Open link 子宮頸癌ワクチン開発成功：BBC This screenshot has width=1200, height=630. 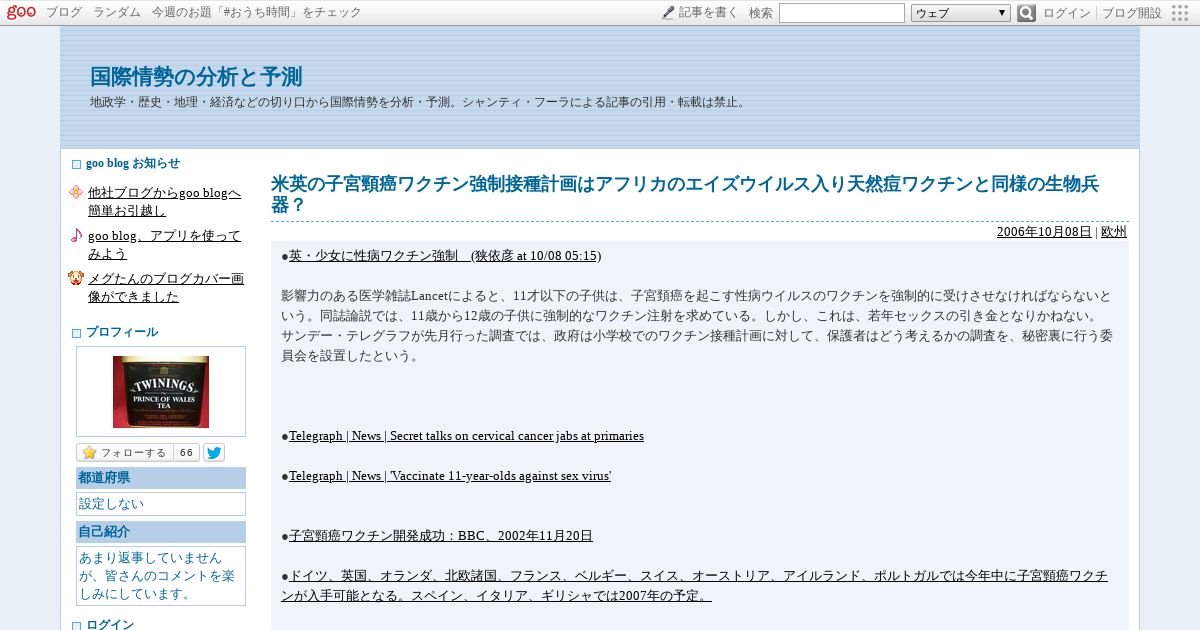441,536
